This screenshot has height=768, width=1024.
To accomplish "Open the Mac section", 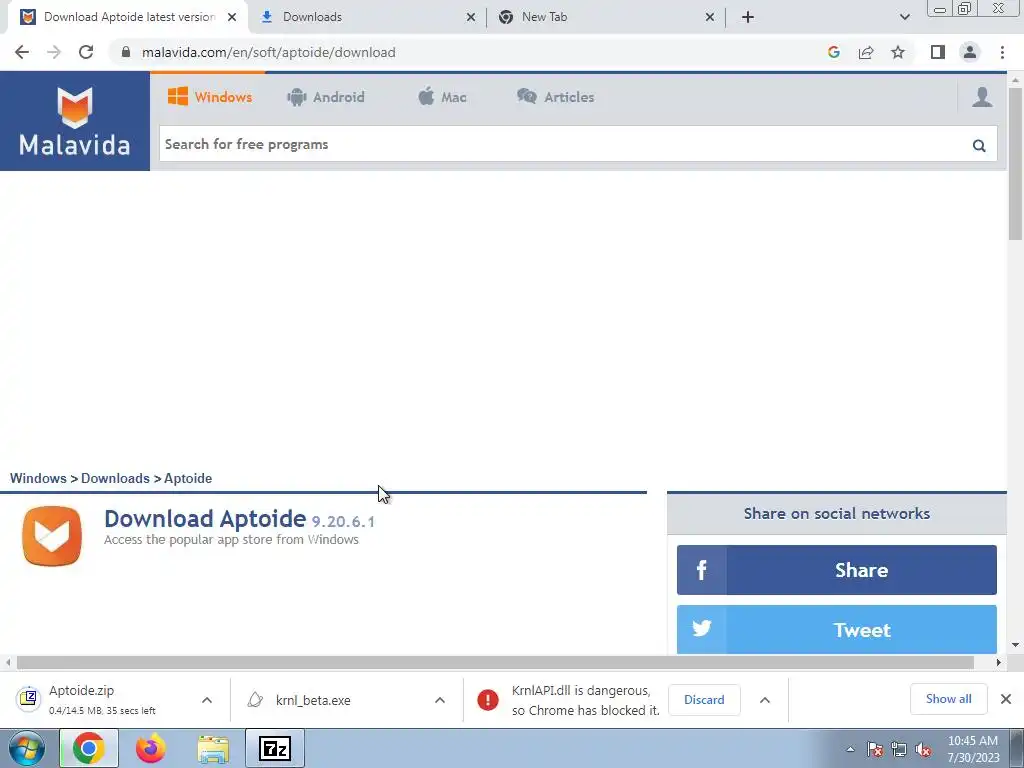I will (x=442, y=97).
